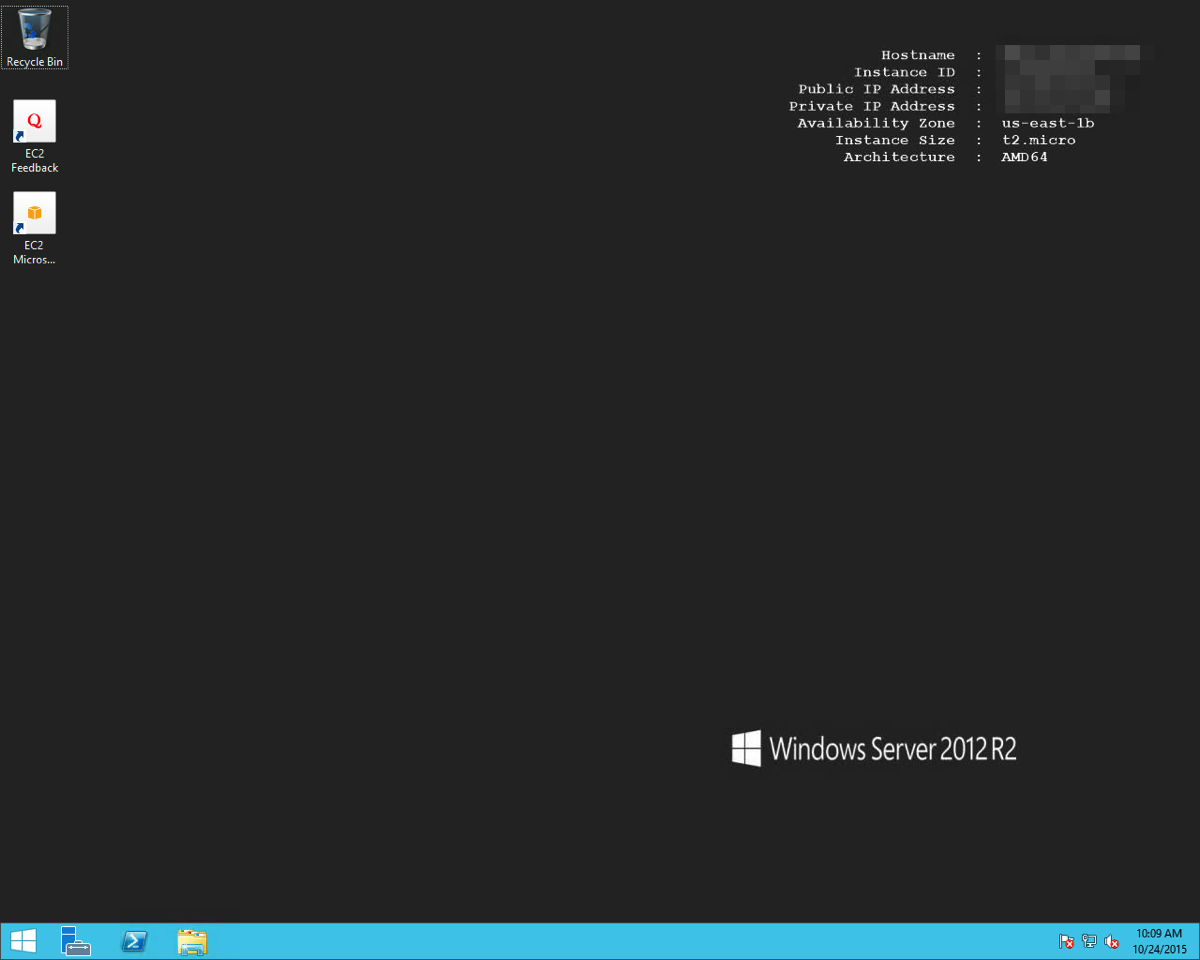This screenshot has width=1200, height=960.
Task: Open Action Center flag tray icon
Action: tap(1067, 941)
